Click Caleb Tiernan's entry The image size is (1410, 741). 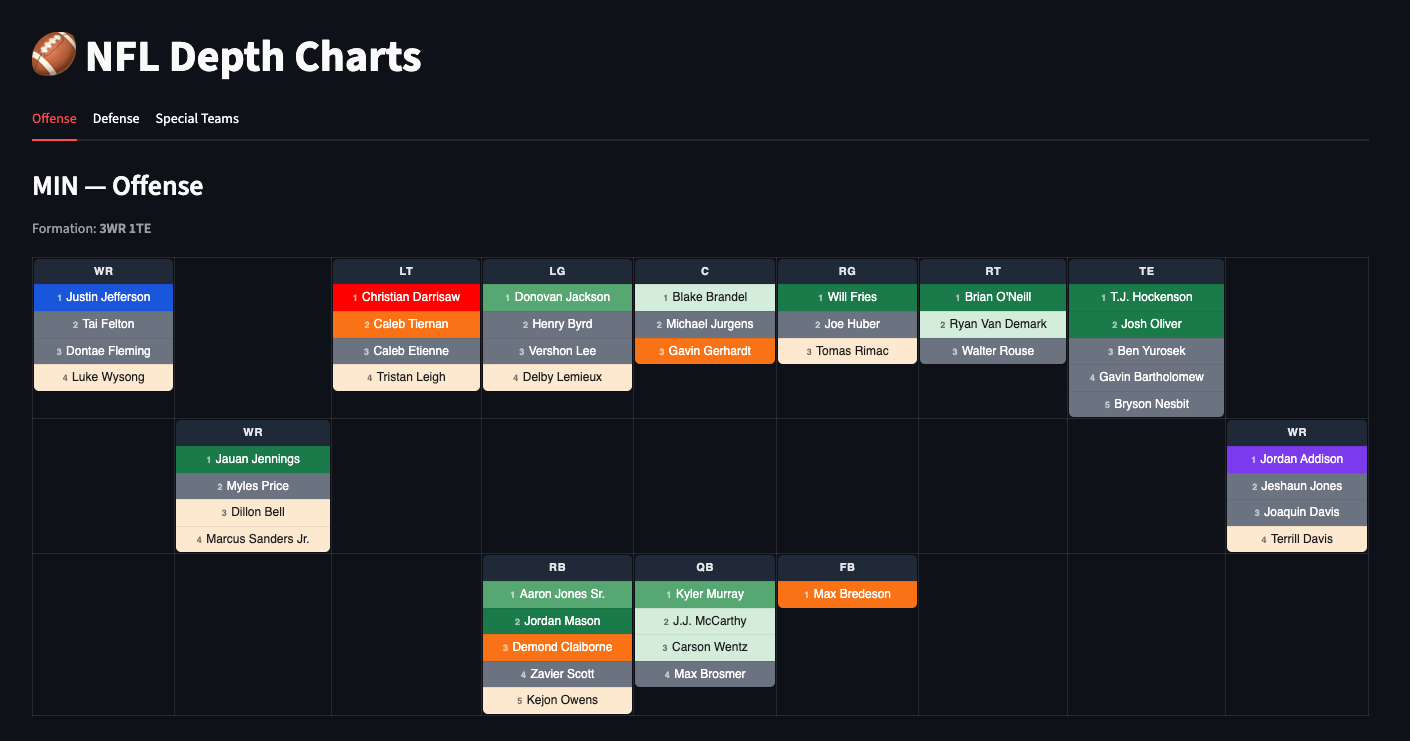(406, 324)
